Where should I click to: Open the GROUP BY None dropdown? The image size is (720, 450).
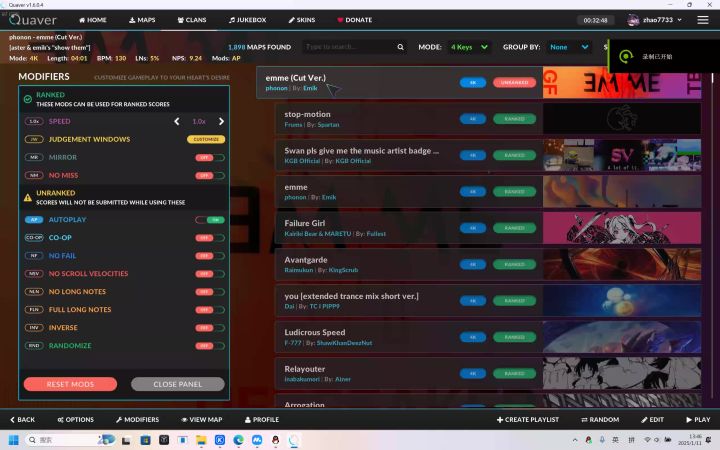pos(569,47)
